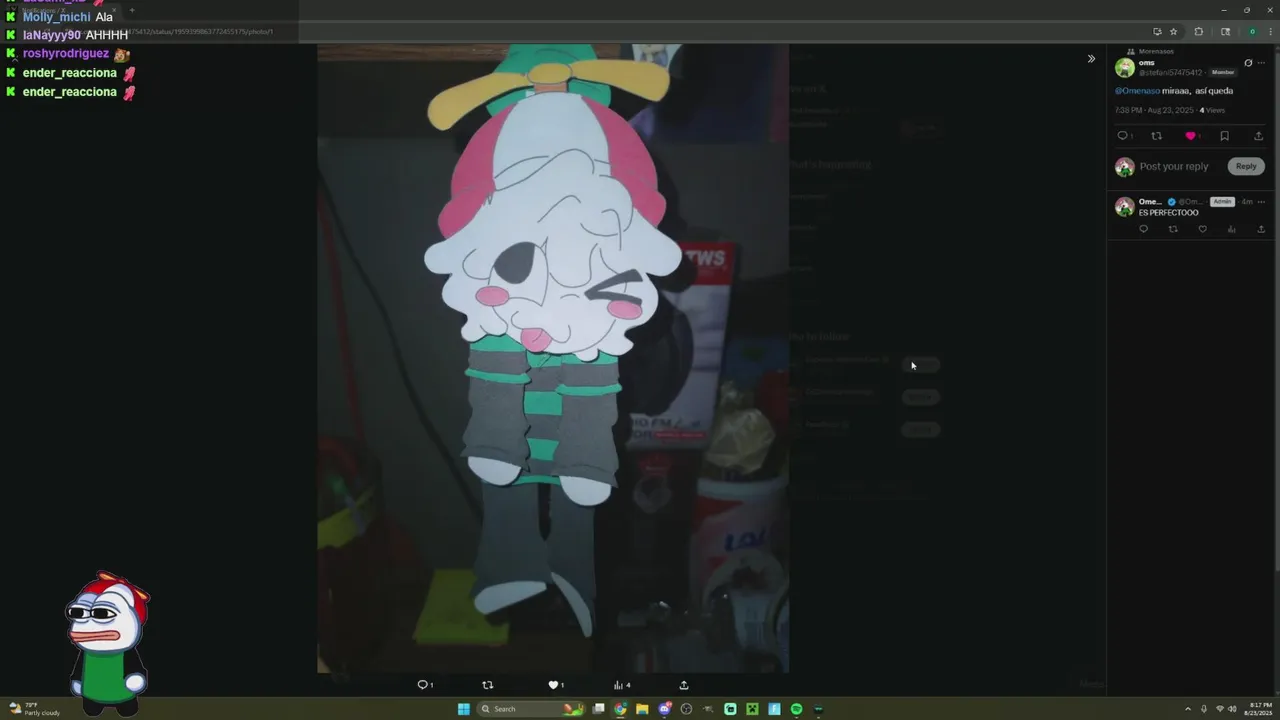Open the browser three-dot menu
The width and height of the screenshot is (1280, 720).
click(1270, 31)
